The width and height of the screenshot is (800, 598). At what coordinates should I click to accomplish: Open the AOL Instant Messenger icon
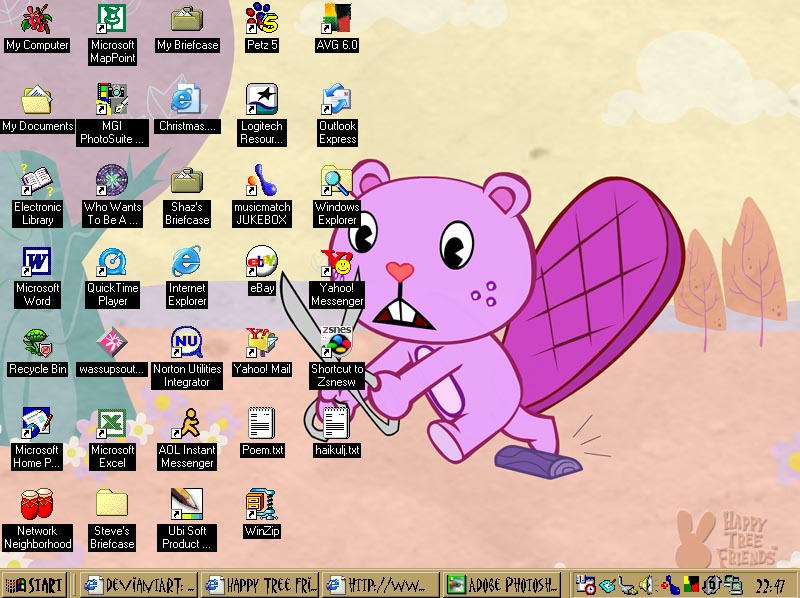coord(187,423)
